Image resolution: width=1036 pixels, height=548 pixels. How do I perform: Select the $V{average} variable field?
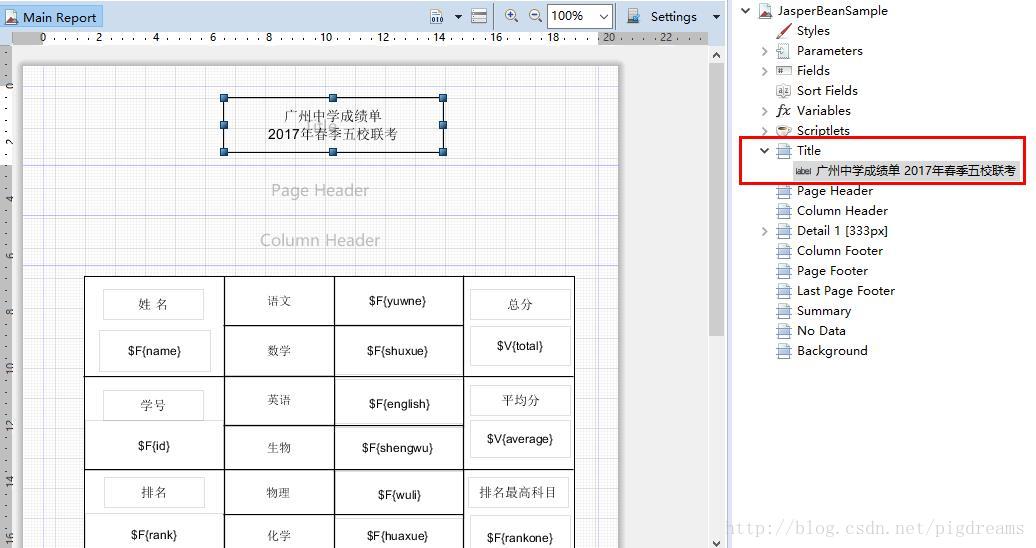[520, 439]
